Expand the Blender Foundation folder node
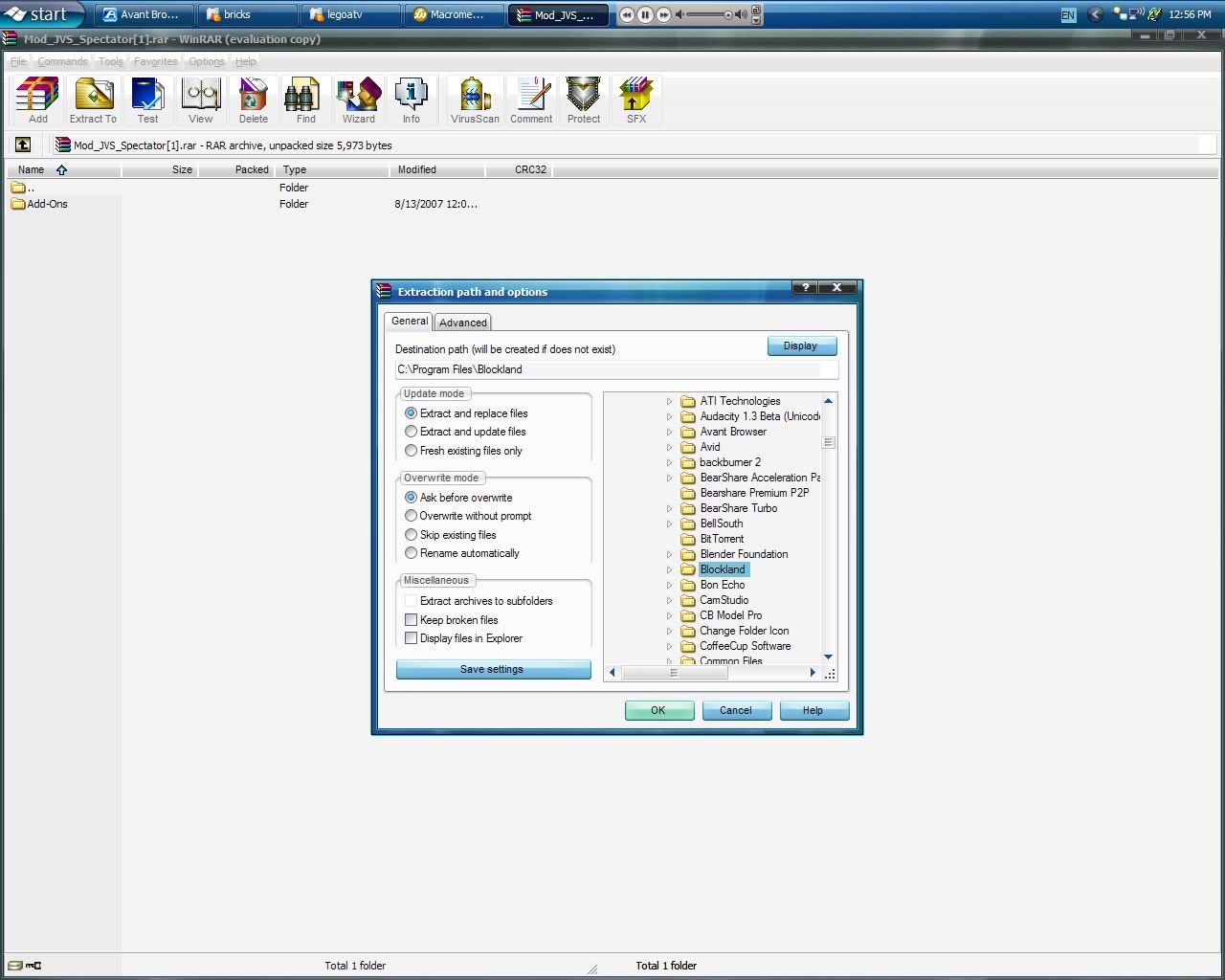Viewport: 1225px width, 980px height. coord(669,555)
